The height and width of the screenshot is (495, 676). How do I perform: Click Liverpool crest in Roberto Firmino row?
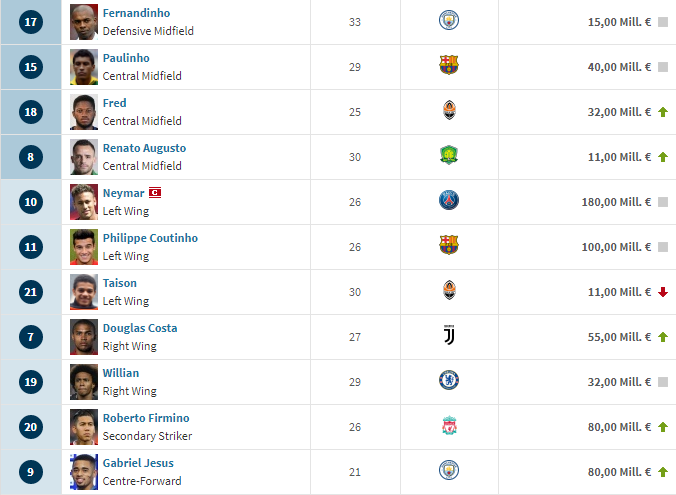449,425
